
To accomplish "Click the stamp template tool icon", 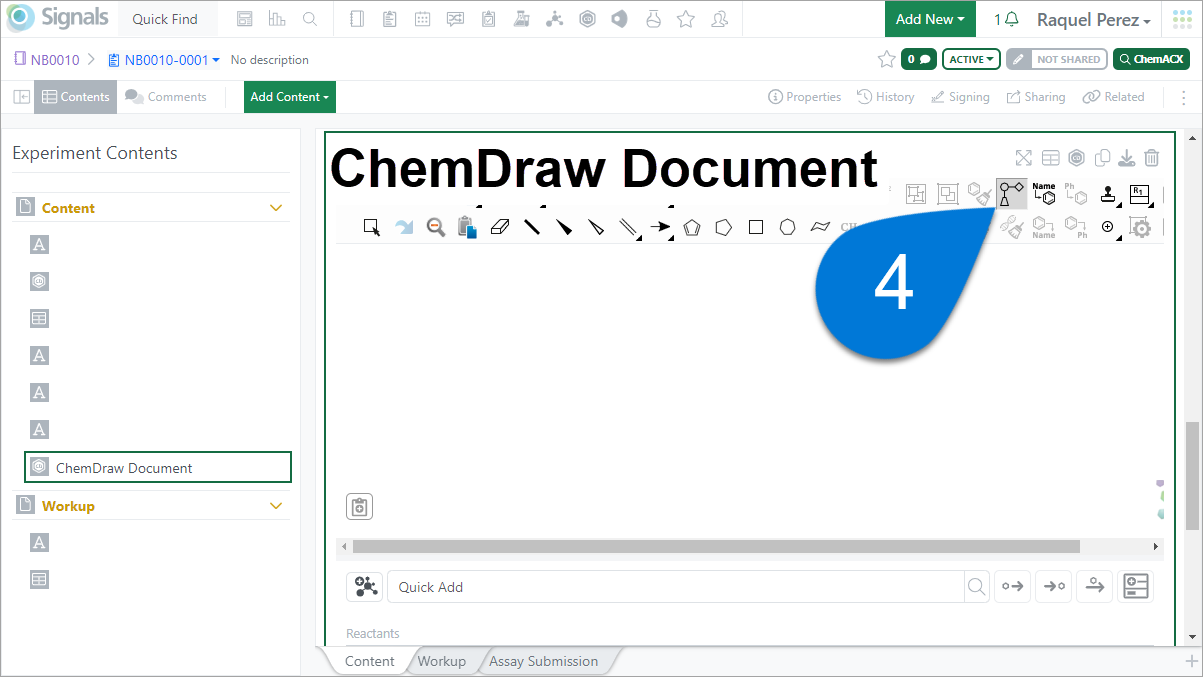I will (x=1108, y=194).
